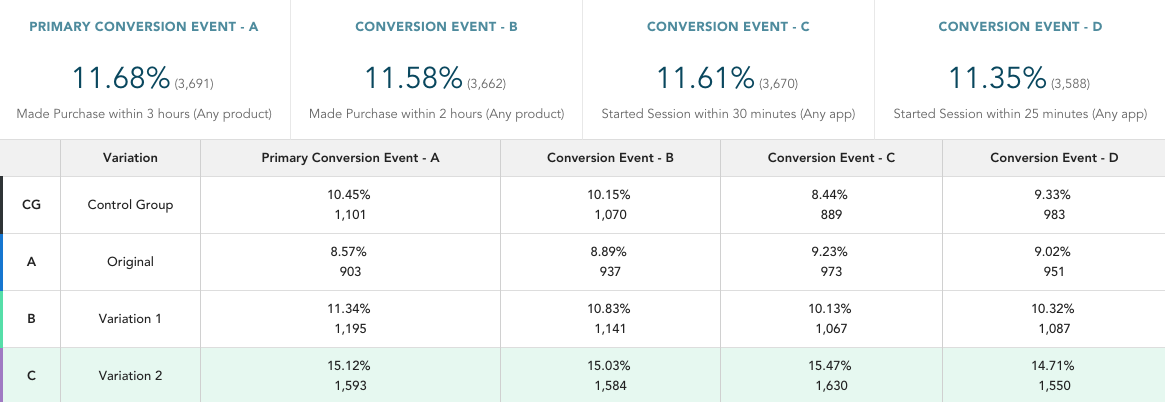Image resolution: width=1165 pixels, height=402 pixels.
Task: Click the CG abbreviation cell
Action: [31, 205]
